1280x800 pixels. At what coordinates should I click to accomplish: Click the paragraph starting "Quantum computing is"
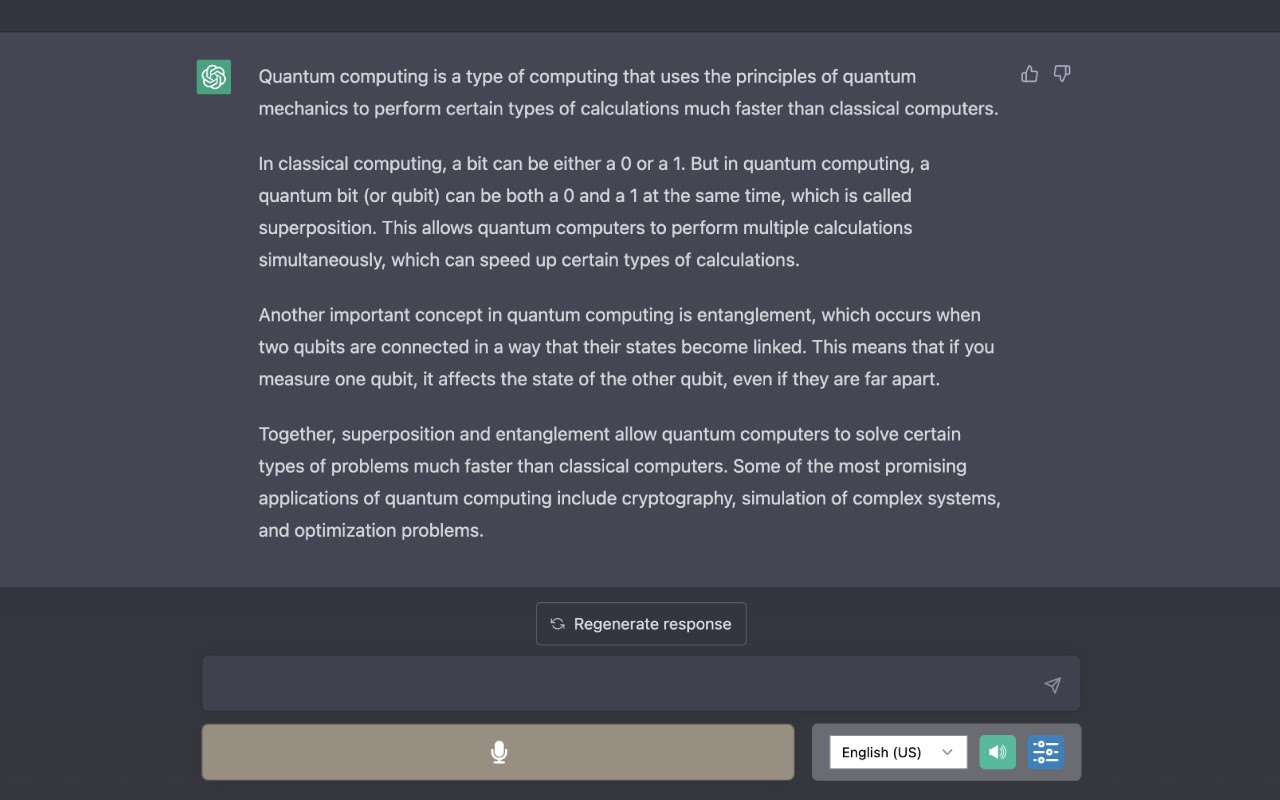629,92
